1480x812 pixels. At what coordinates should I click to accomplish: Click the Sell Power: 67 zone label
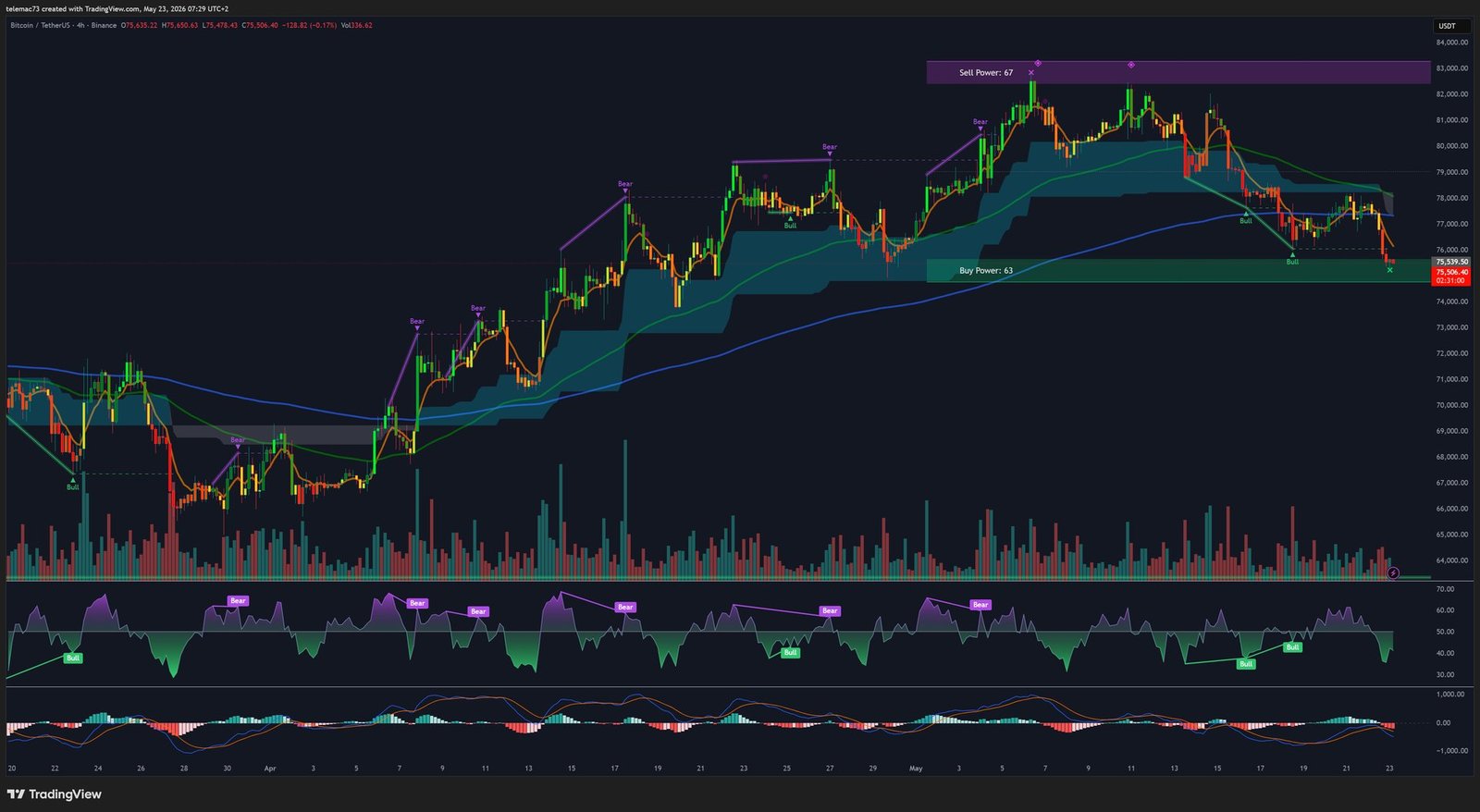[986, 72]
